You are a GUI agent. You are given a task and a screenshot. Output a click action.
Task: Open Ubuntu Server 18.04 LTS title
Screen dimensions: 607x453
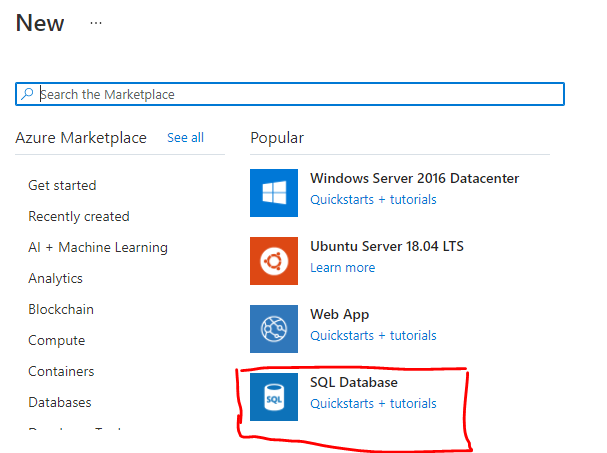[x=387, y=246]
